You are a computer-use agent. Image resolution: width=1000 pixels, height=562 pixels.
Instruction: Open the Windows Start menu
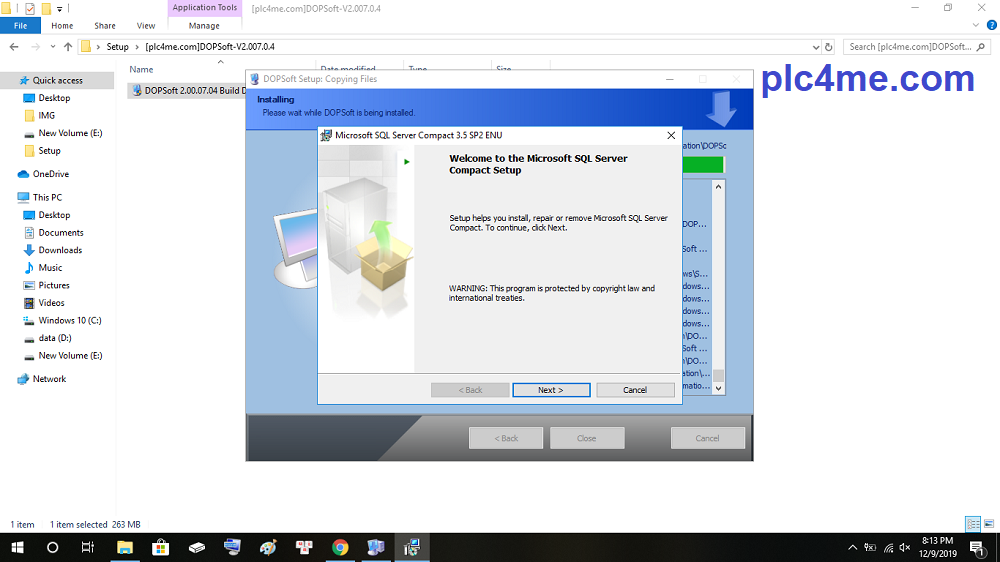pyautogui.click(x=17, y=547)
